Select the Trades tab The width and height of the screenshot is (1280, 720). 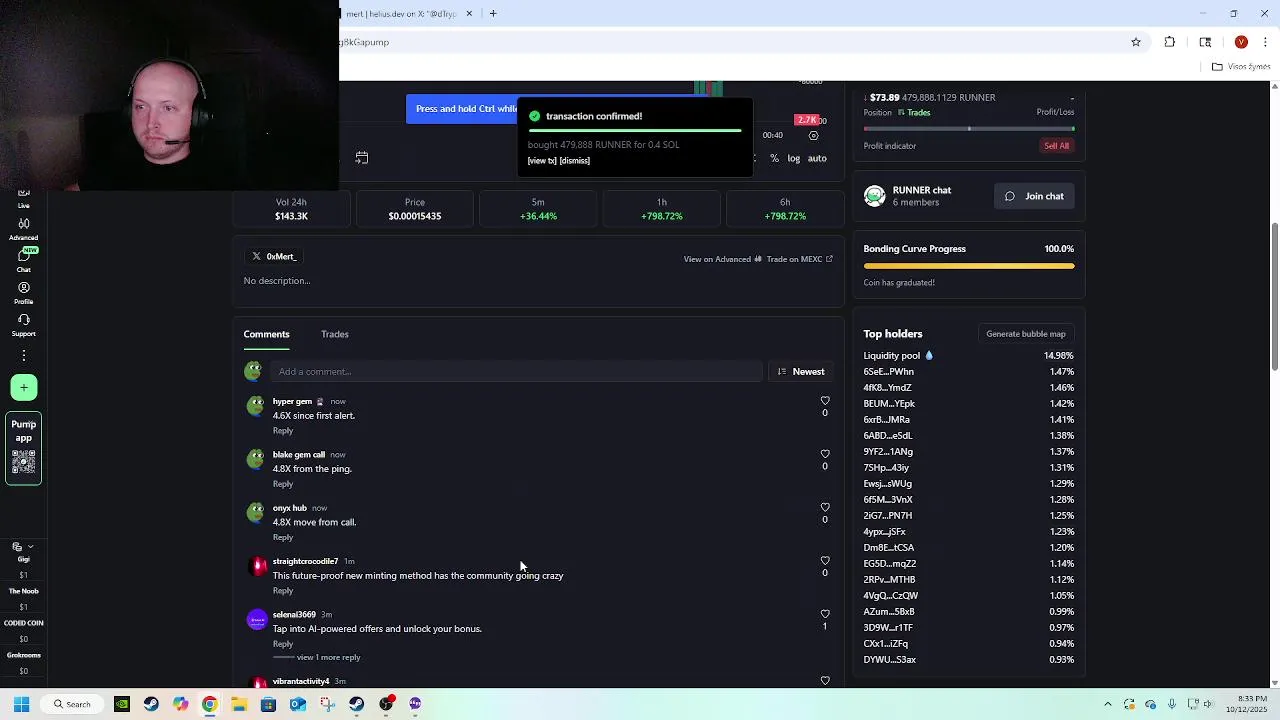[x=335, y=334]
